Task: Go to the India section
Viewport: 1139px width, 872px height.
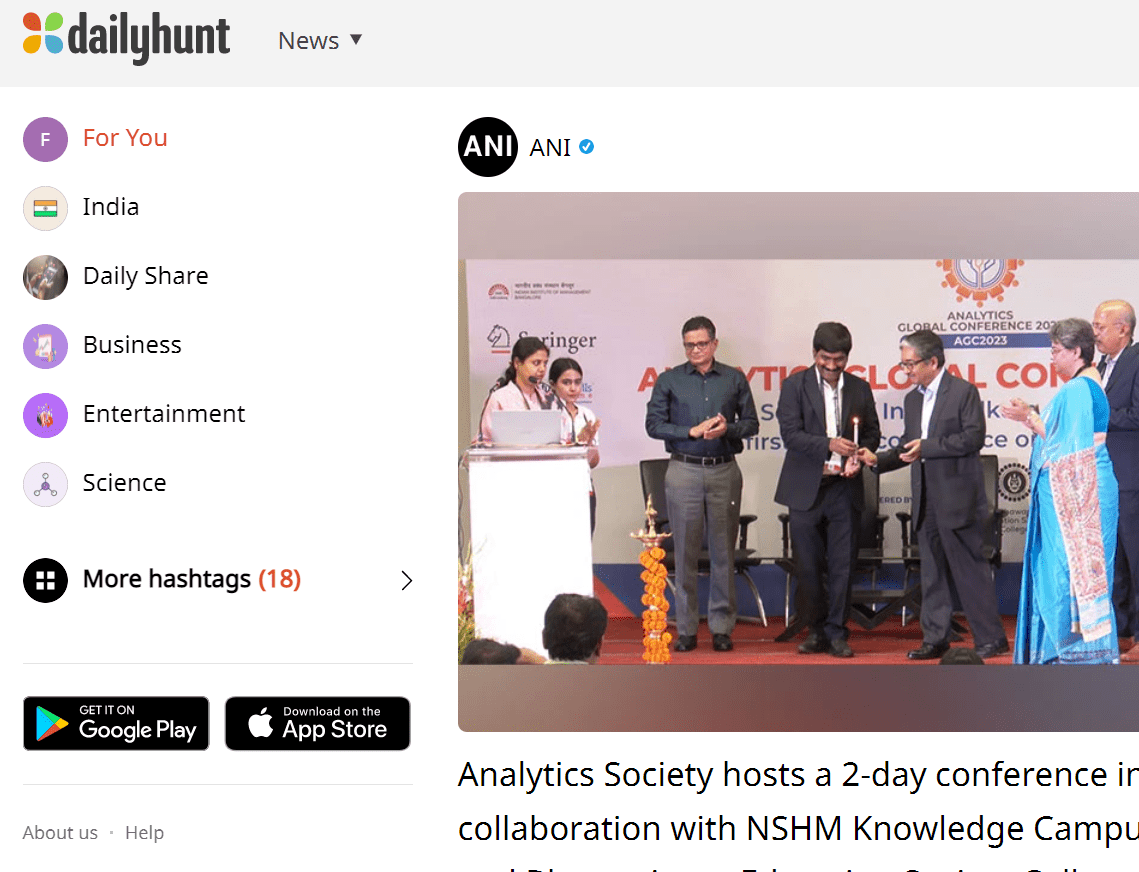Action: 110,206
